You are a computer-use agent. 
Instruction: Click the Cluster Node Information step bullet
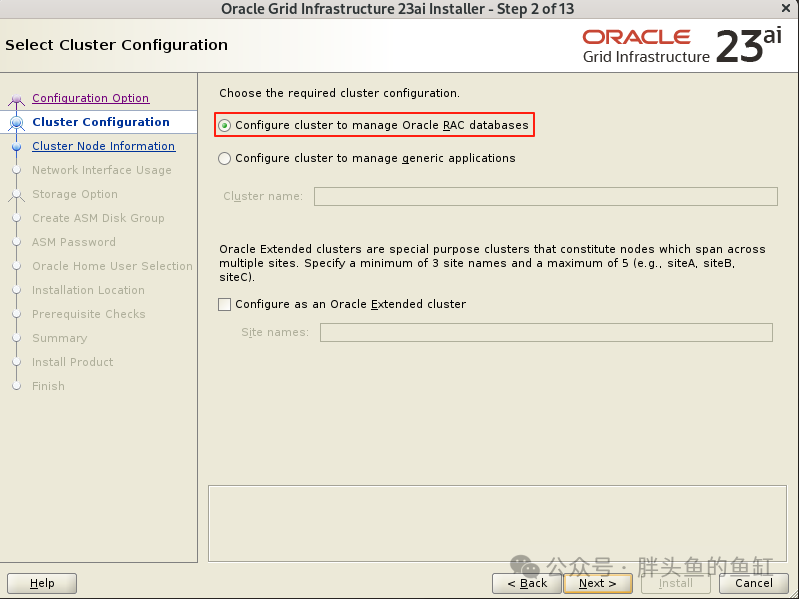(x=16, y=147)
